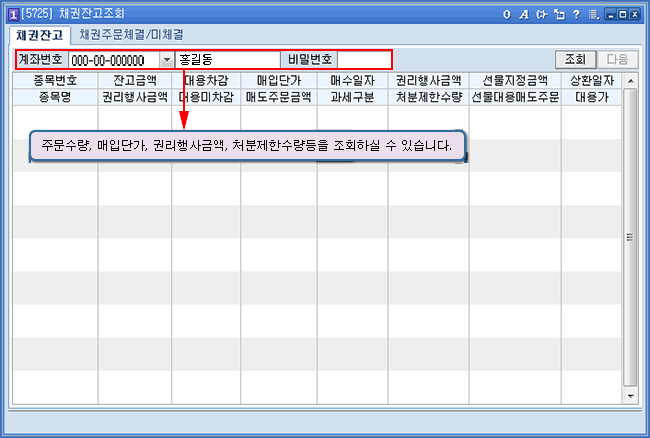Click the scrollbar down arrow in grid
Image resolution: width=650 pixels, height=438 pixels.
click(630, 396)
